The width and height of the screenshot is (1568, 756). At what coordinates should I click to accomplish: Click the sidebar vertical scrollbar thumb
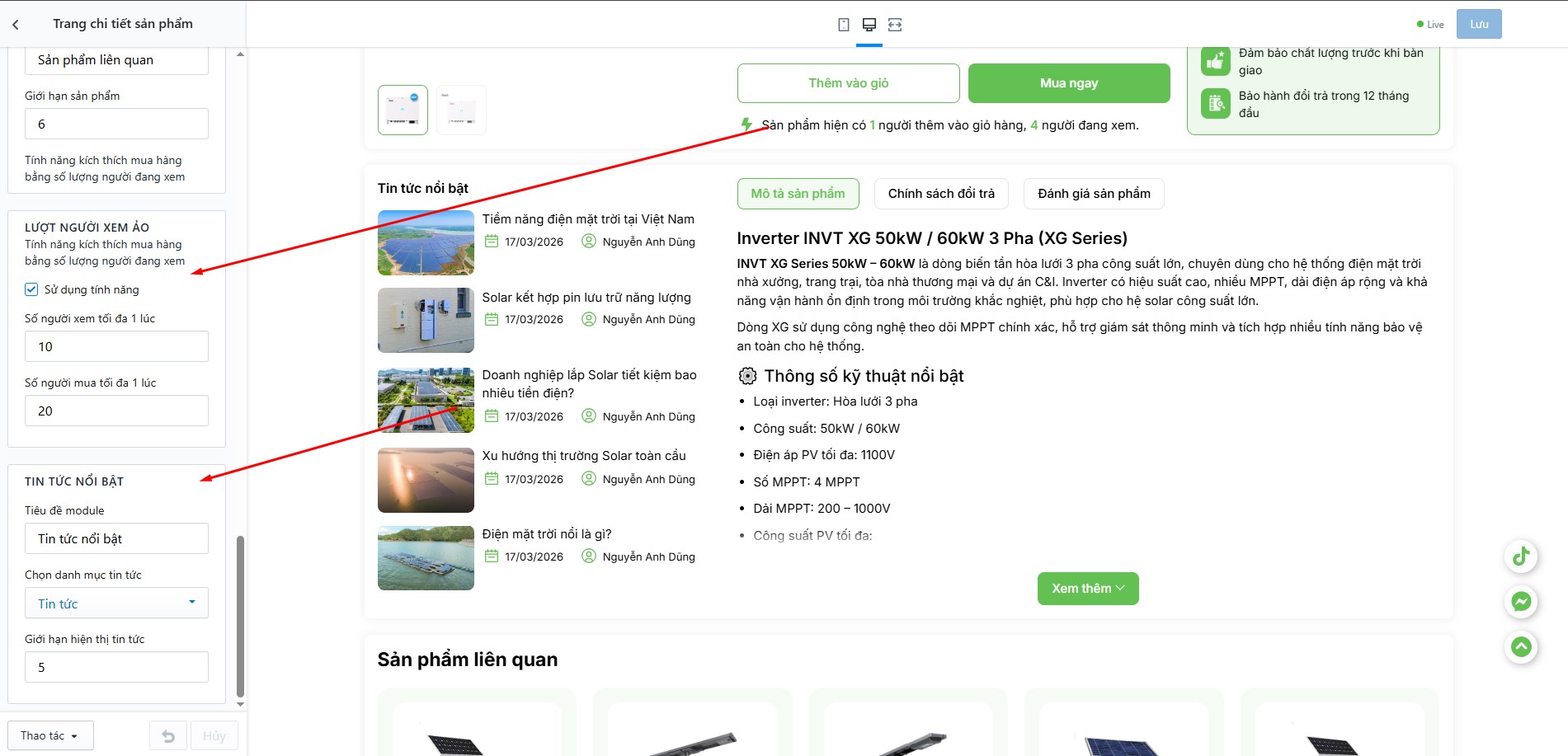(x=240, y=617)
